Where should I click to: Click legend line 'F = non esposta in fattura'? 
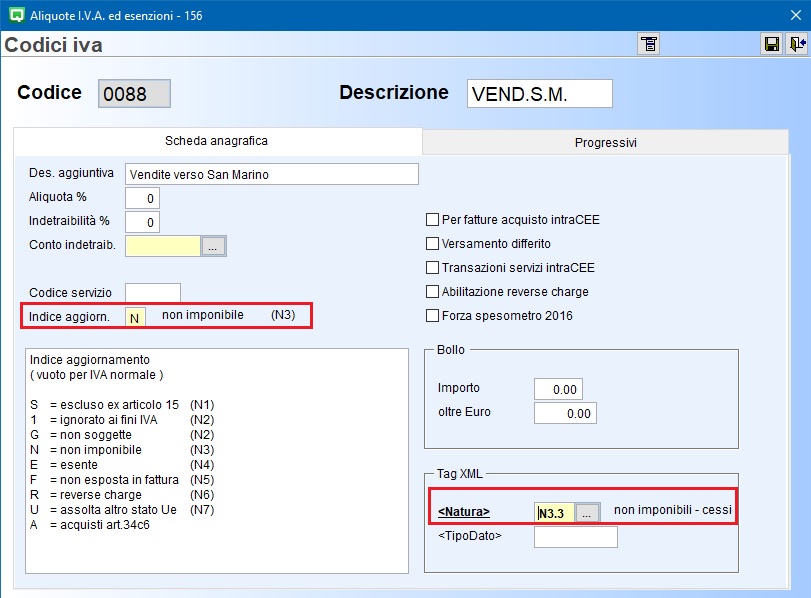(122, 480)
